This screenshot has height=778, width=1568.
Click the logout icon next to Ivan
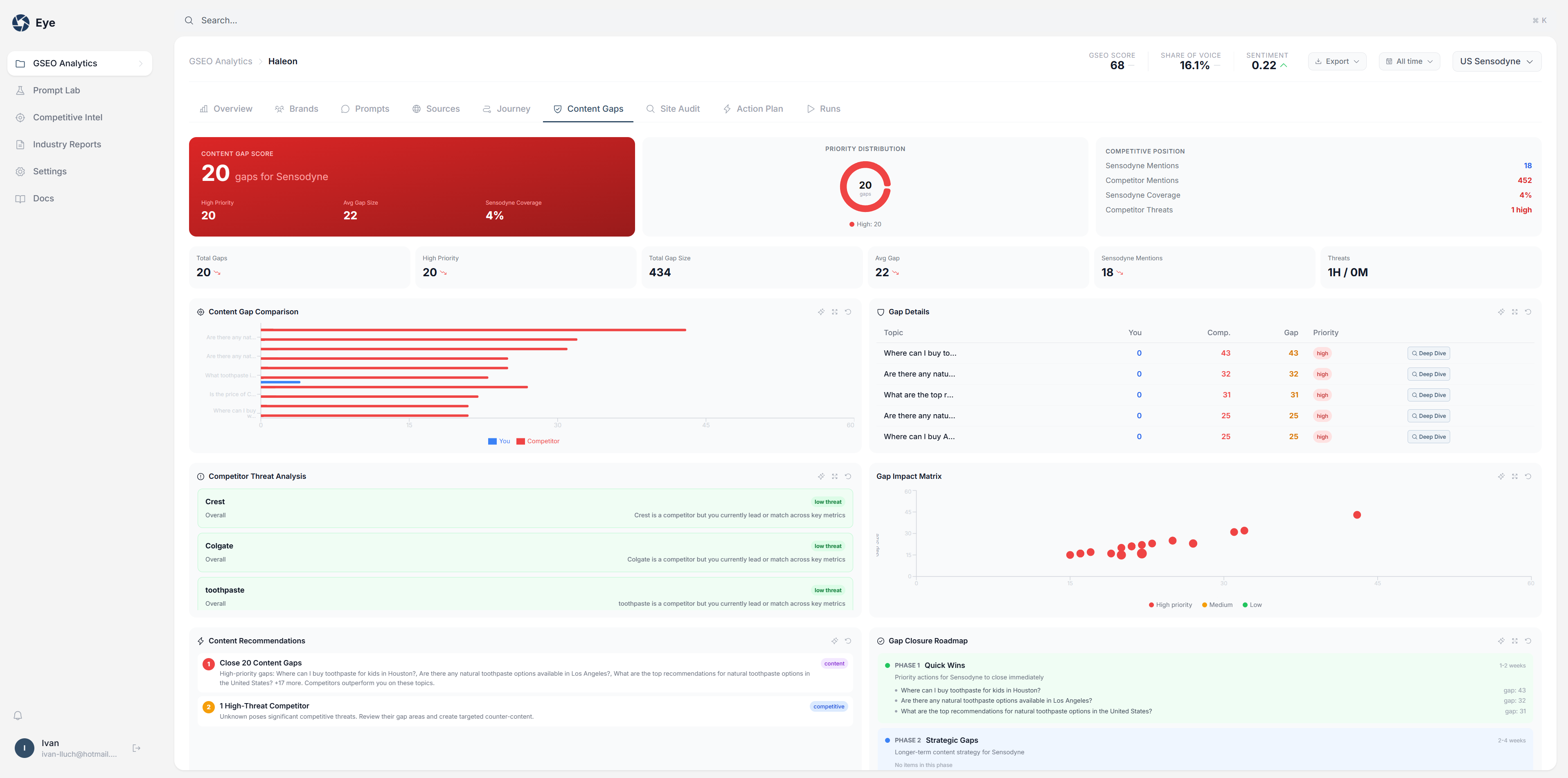click(x=136, y=748)
